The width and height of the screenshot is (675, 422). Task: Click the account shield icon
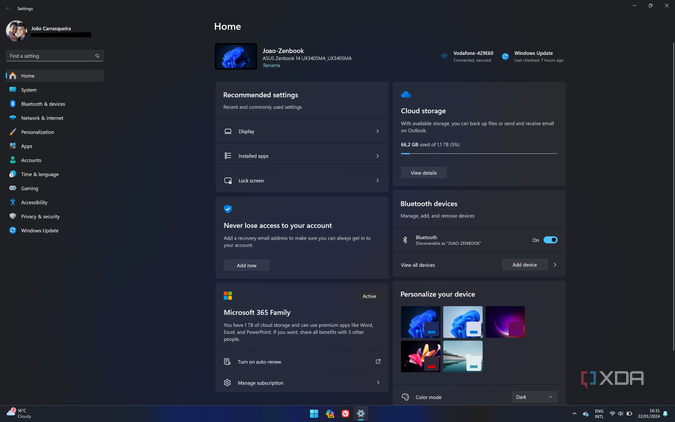point(228,209)
